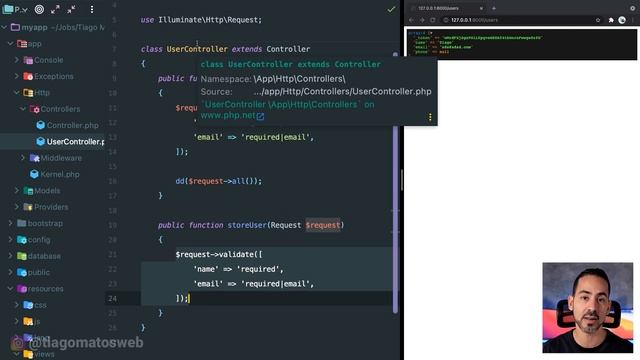Click the 'dd($request->all());' code line

click(219, 181)
